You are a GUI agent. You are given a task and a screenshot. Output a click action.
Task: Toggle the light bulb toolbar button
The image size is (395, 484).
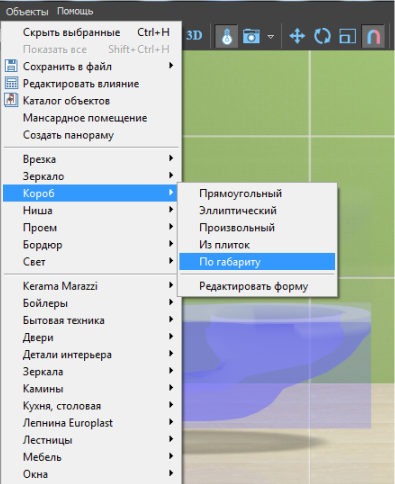coord(227,36)
